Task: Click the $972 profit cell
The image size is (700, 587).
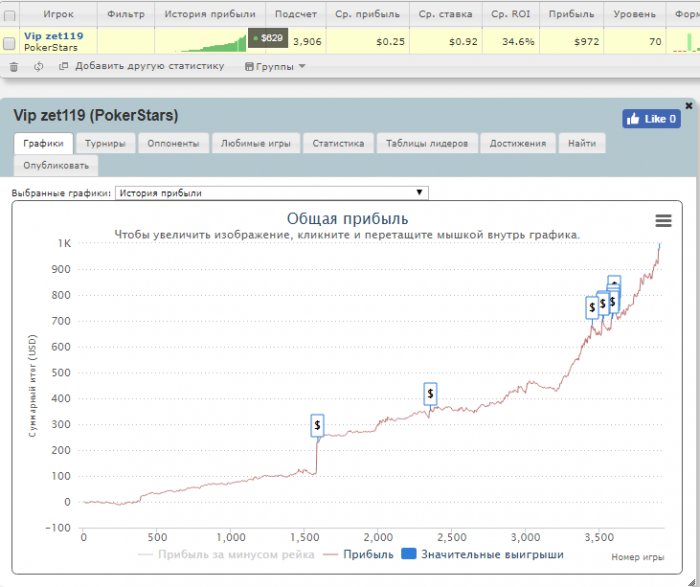Action: 587,42
